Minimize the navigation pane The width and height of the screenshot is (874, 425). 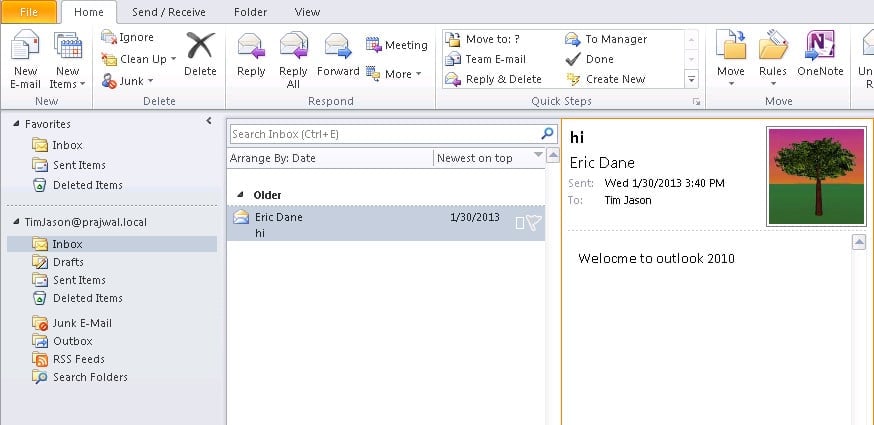(209, 120)
